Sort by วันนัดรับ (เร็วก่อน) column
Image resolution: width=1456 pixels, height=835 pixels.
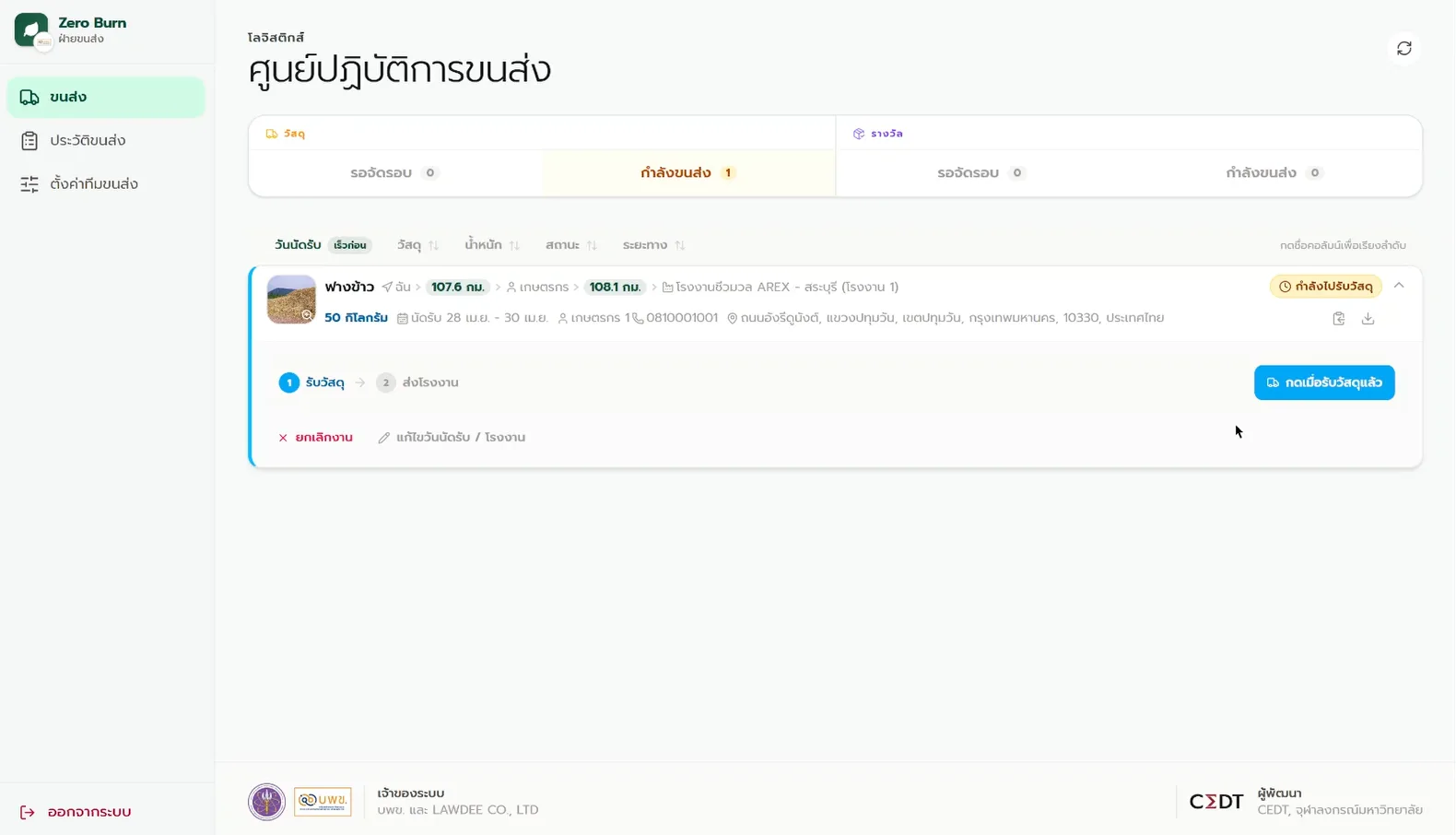coord(323,245)
